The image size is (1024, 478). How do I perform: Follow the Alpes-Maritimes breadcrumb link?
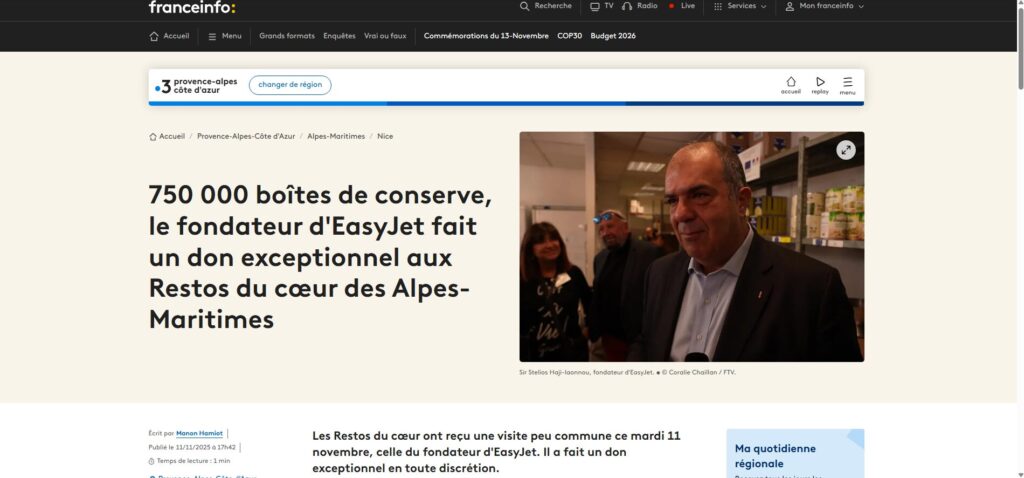click(336, 136)
